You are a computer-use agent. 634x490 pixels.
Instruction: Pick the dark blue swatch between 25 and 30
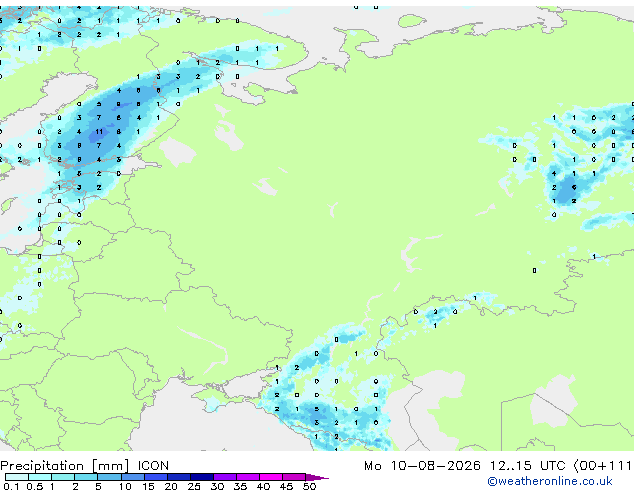[x=202, y=477]
